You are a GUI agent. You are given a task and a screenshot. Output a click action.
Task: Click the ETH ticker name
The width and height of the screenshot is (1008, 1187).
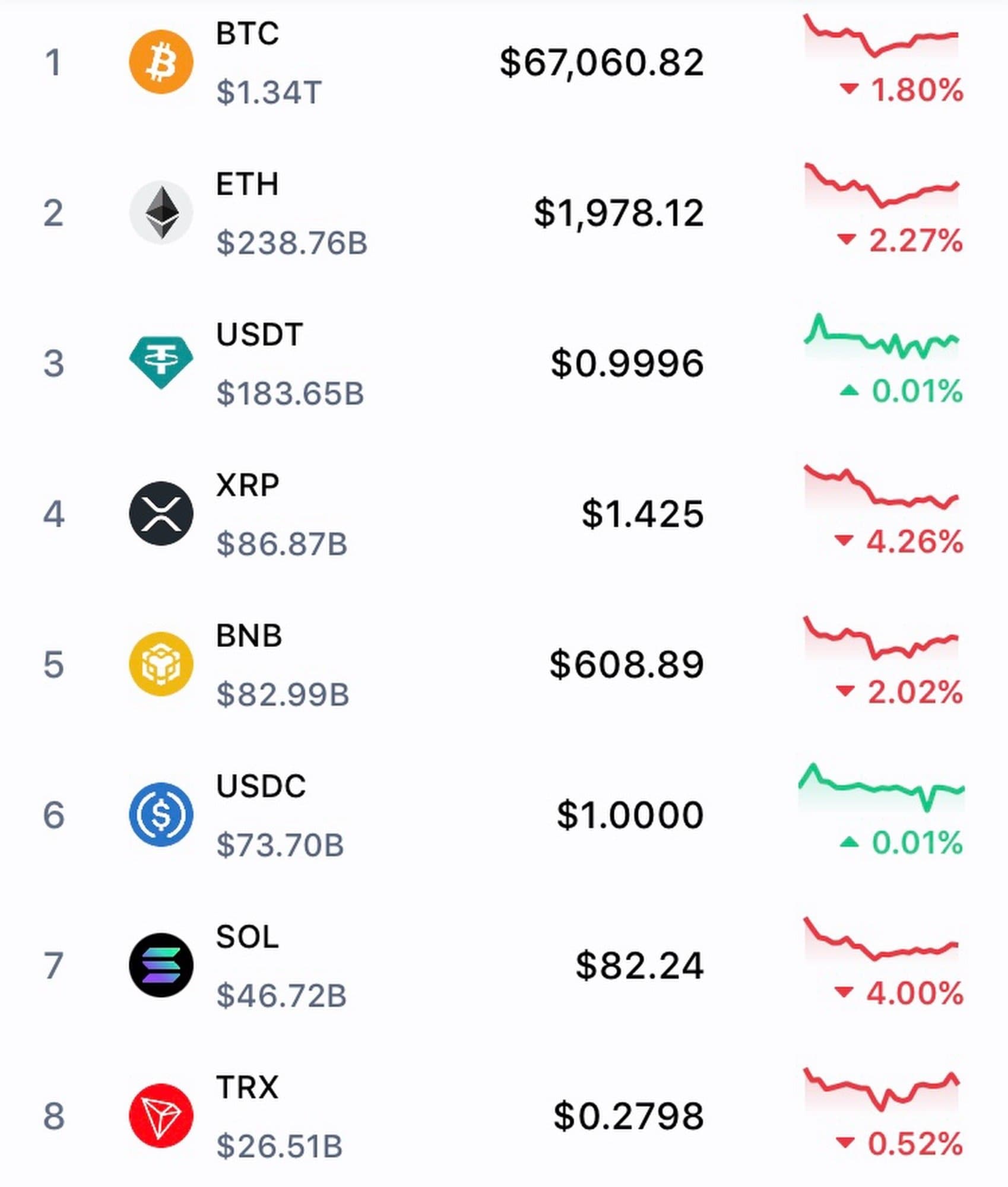tap(247, 184)
